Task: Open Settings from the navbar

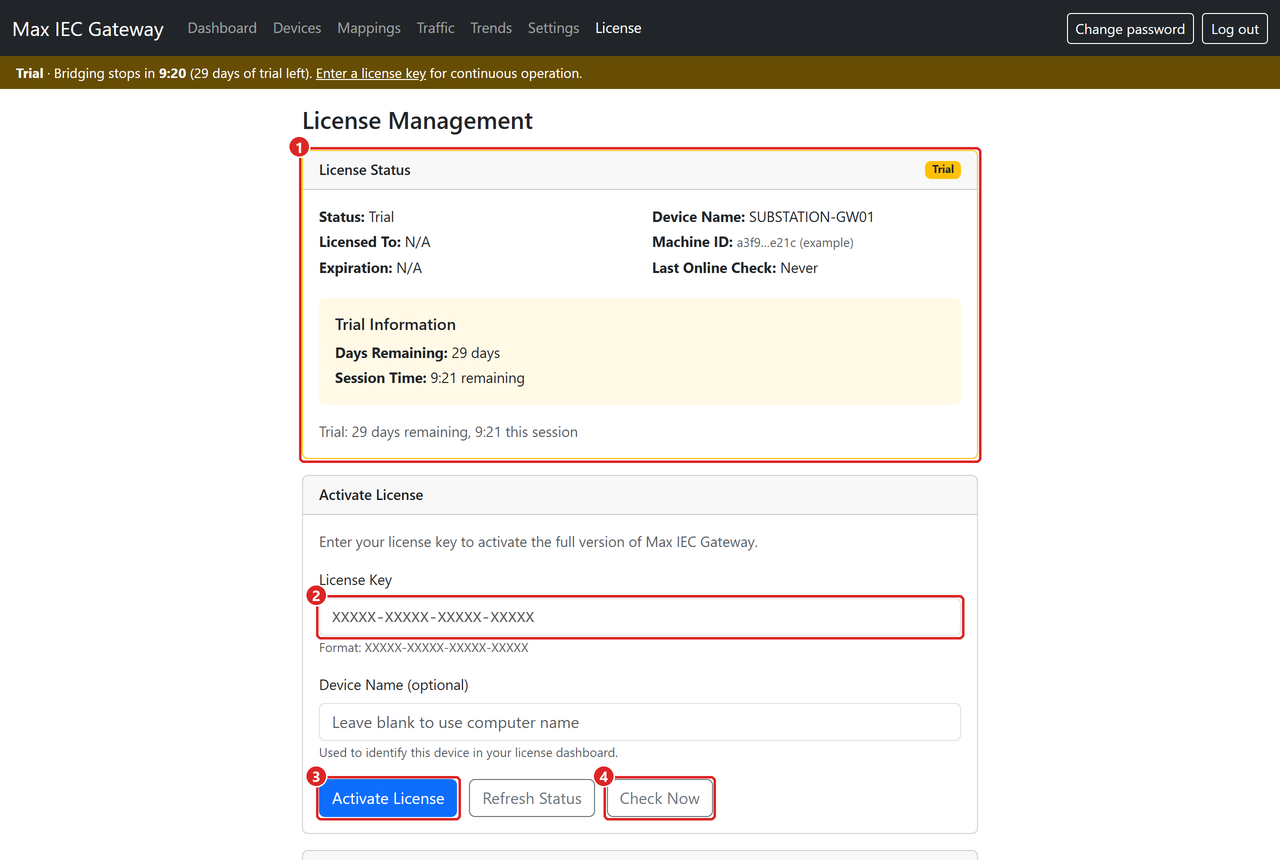Action: pyautogui.click(x=553, y=28)
